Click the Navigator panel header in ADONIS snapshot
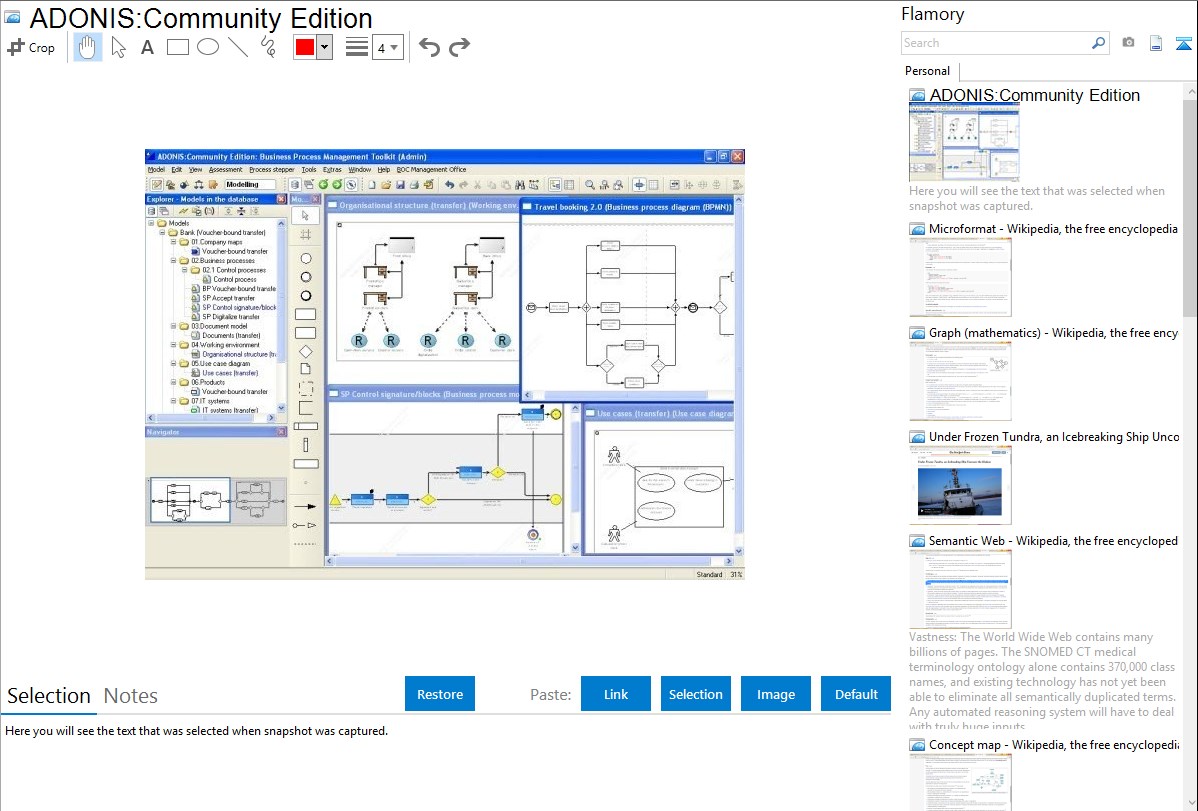Viewport: 1198px width, 811px height. tap(216, 432)
